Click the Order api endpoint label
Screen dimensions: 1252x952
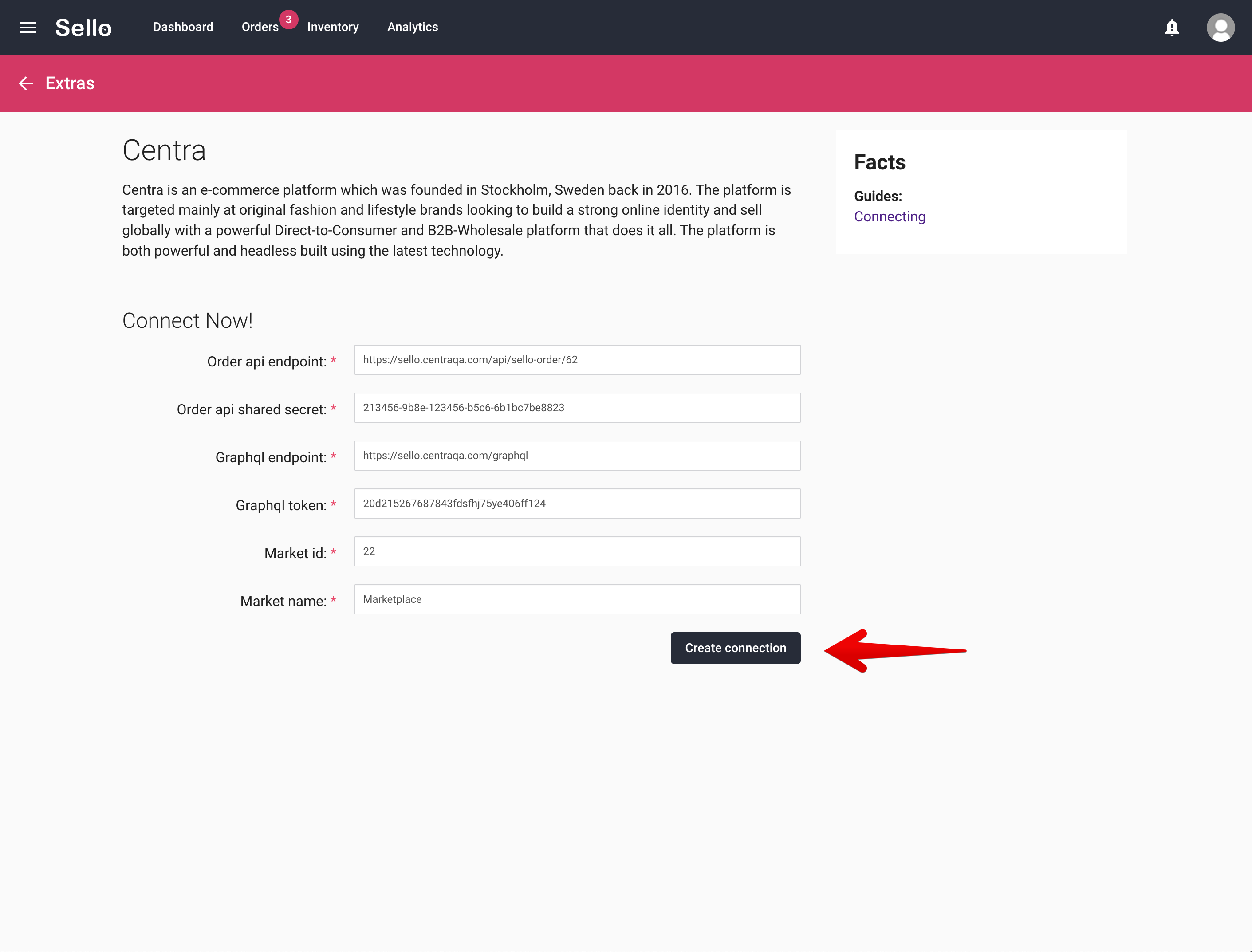[266, 362]
